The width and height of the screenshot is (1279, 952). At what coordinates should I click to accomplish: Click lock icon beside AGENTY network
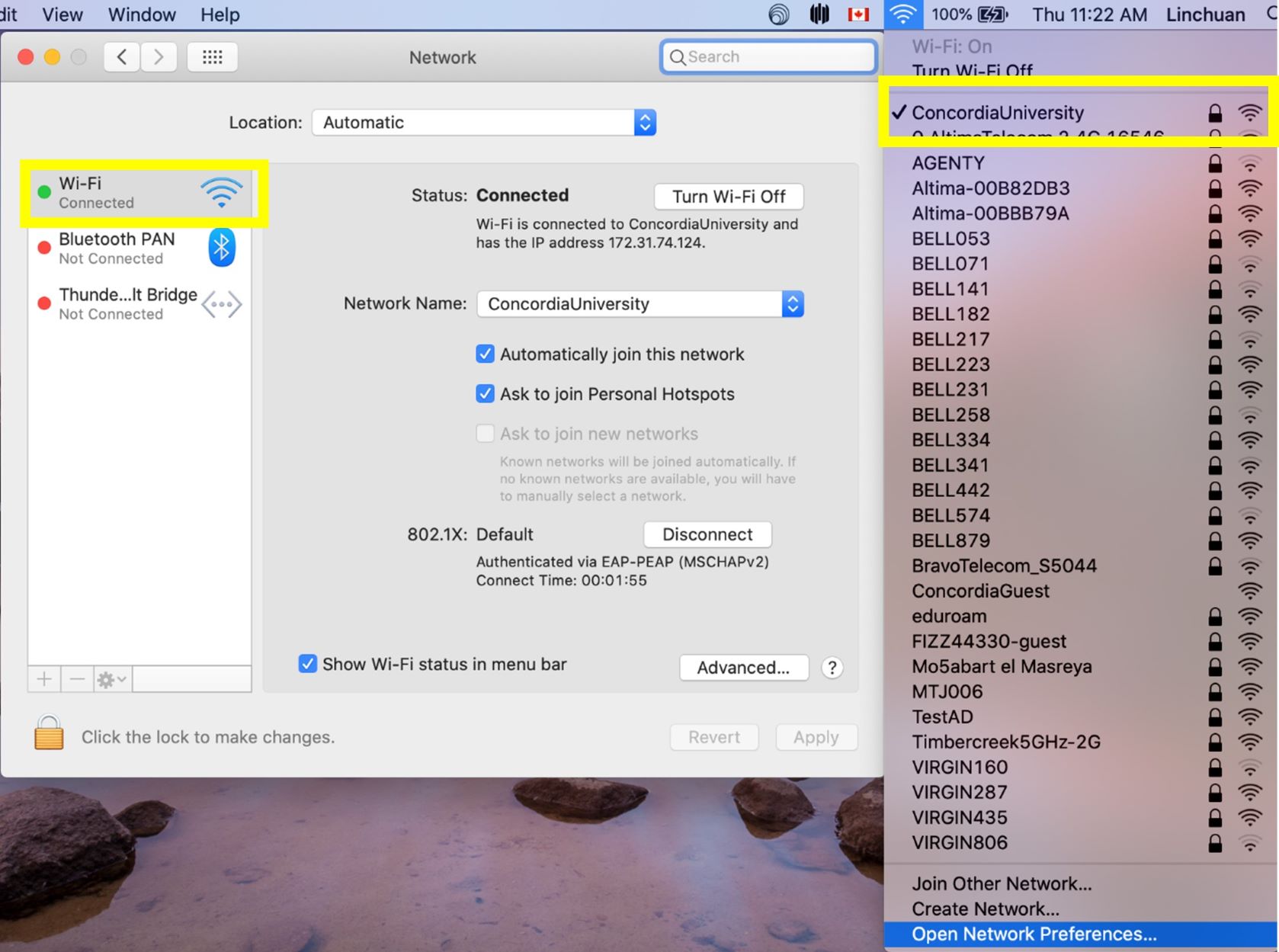pos(1215,163)
